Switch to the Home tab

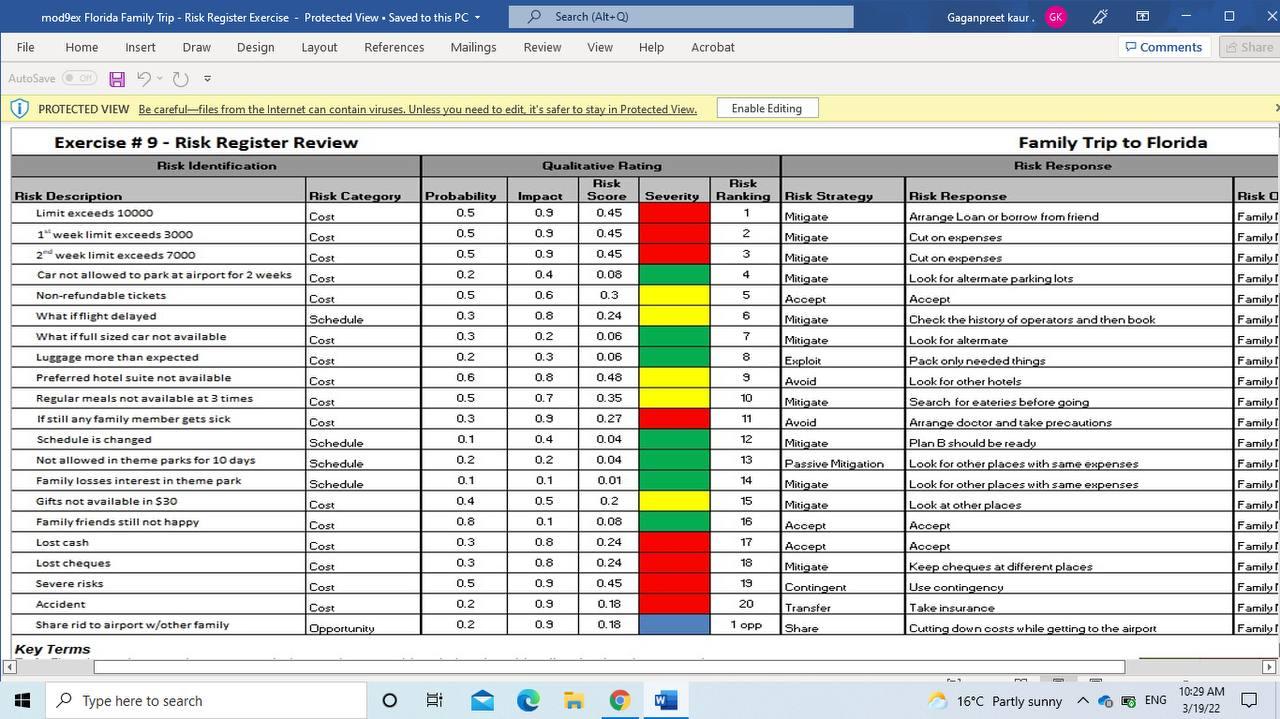click(x=82, y=47)
